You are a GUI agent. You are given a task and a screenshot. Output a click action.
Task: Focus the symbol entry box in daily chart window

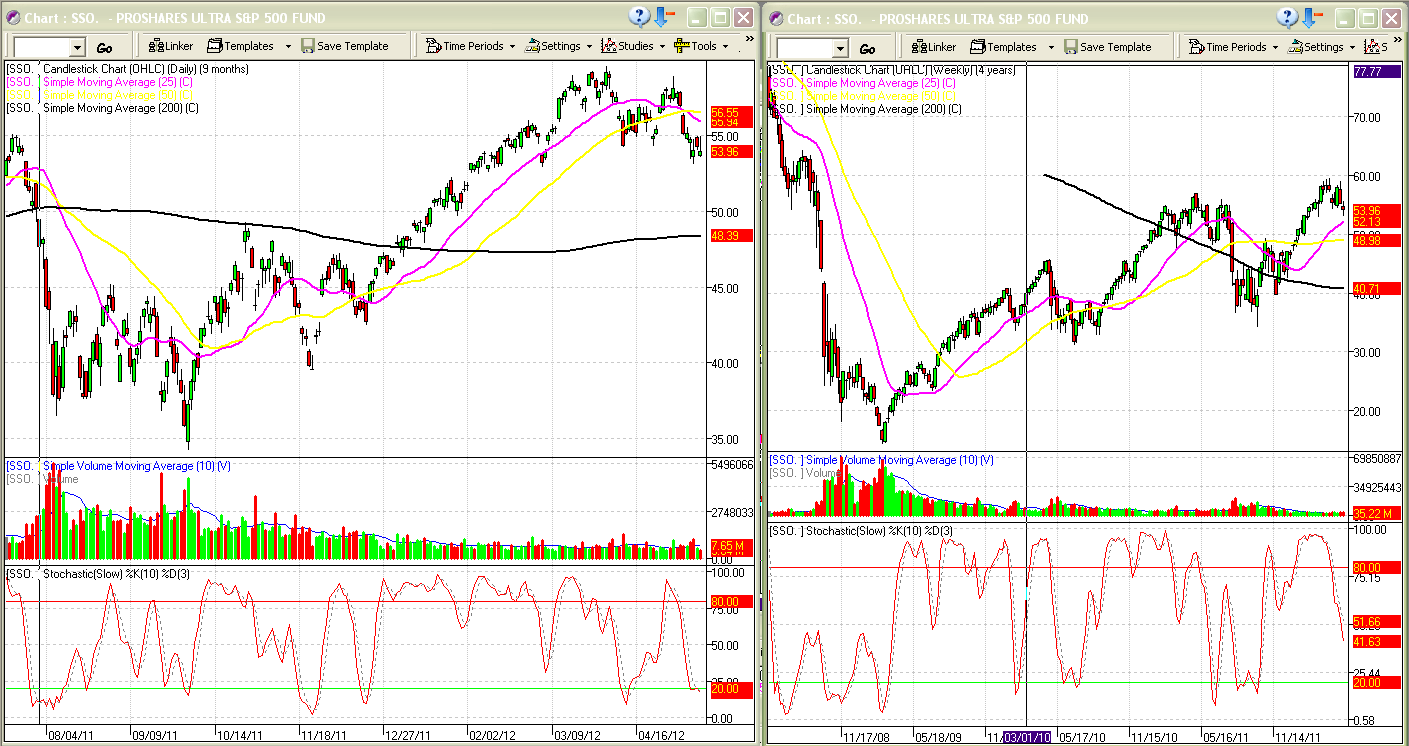42,47
